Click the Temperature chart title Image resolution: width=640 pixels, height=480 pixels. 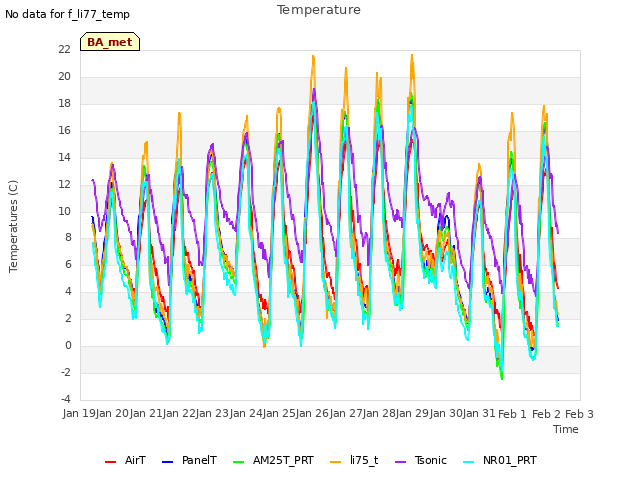click(x=319, y=10)
